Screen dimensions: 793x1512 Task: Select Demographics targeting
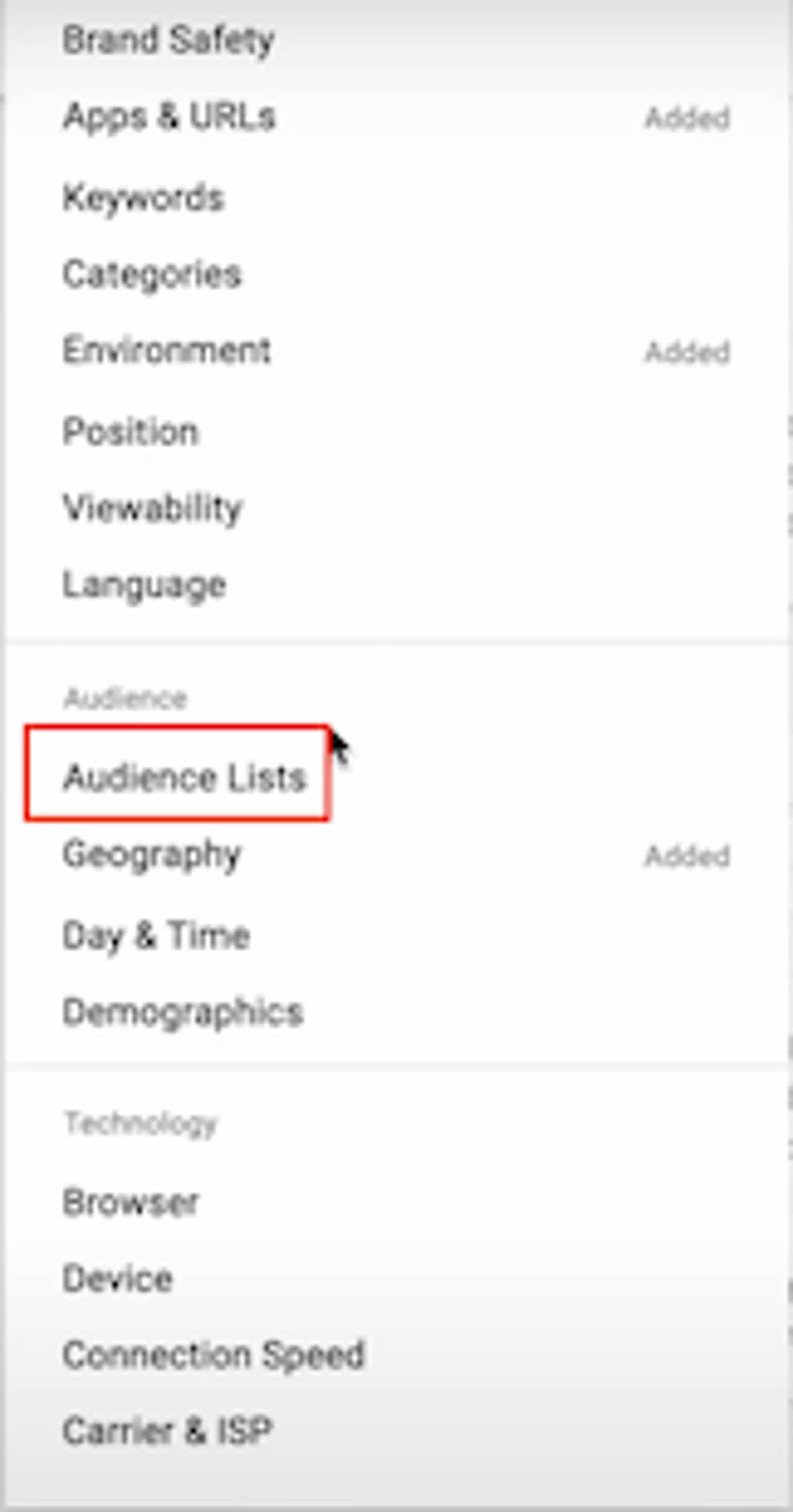pyautogui.click(x=183, y=1011)
